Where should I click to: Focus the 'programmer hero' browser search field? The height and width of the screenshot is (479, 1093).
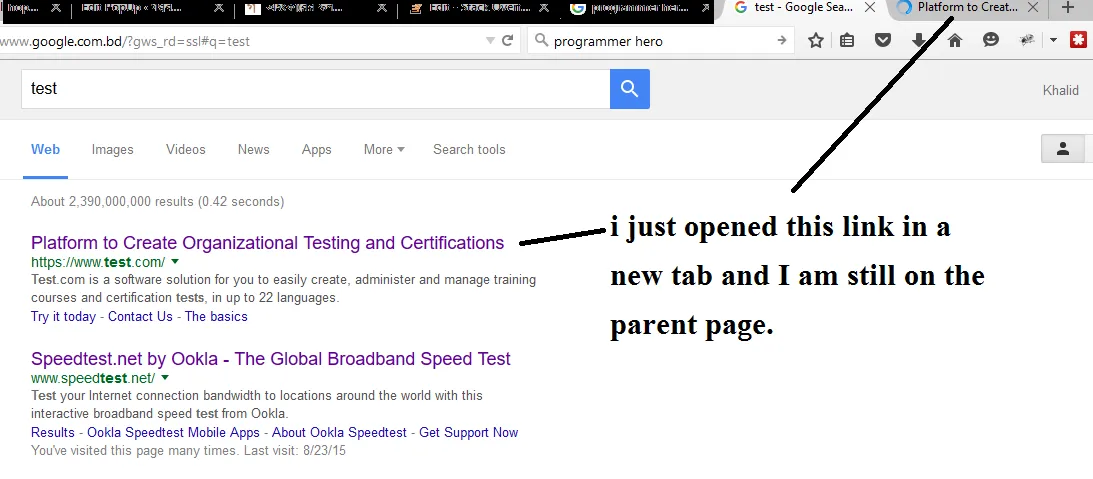pos(661,41)
